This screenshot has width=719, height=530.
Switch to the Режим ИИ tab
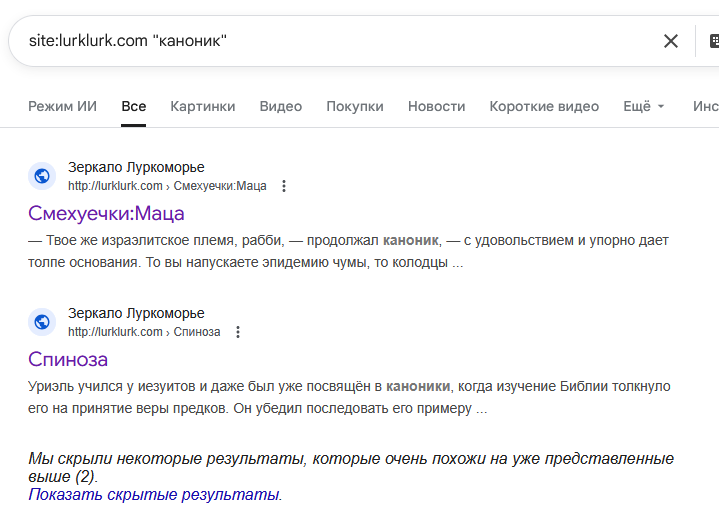point(62,106)
